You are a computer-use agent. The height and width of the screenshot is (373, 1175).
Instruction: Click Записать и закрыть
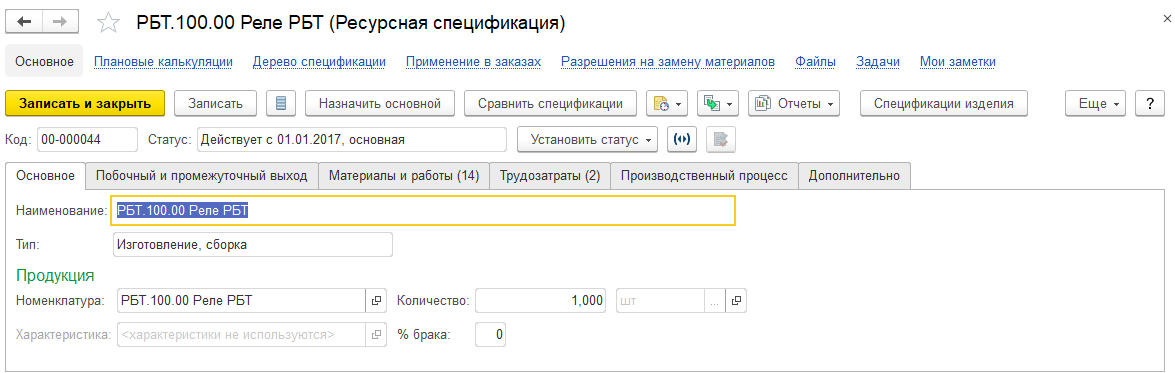pyautogui.click(x=84, y=103)
